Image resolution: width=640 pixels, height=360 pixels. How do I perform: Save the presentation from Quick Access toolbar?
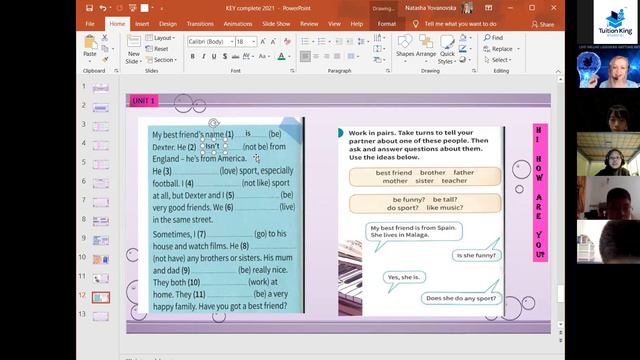click(89, 8)
